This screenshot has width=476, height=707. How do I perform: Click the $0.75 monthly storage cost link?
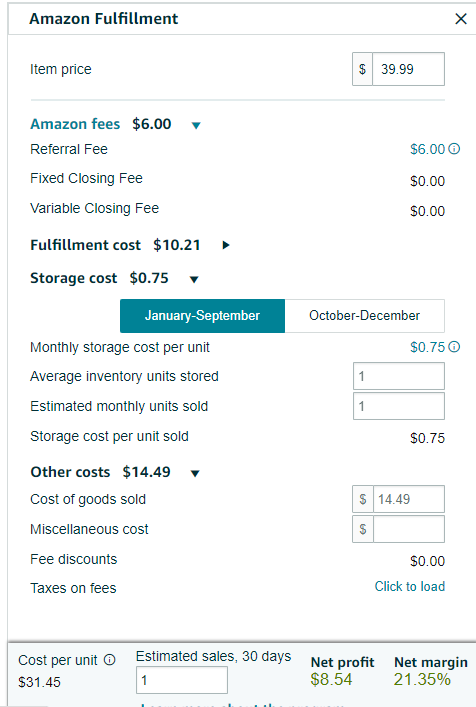pyautogui.click(x=427, y=347)
